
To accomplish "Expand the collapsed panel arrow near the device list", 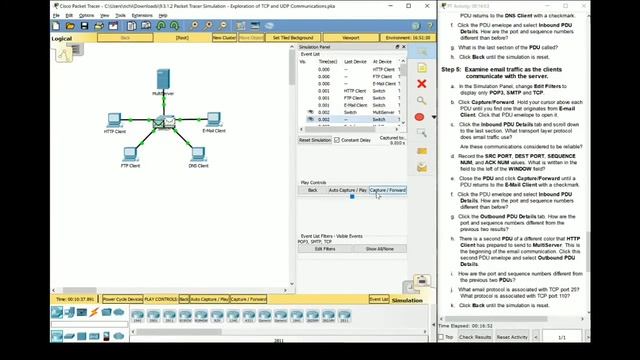I will coord(433,325).
